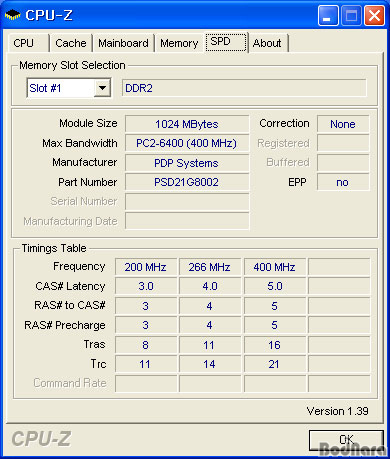Select the 1024 MBytes module size value
Screen dimensions: 390x459
[x=187, y=124]
